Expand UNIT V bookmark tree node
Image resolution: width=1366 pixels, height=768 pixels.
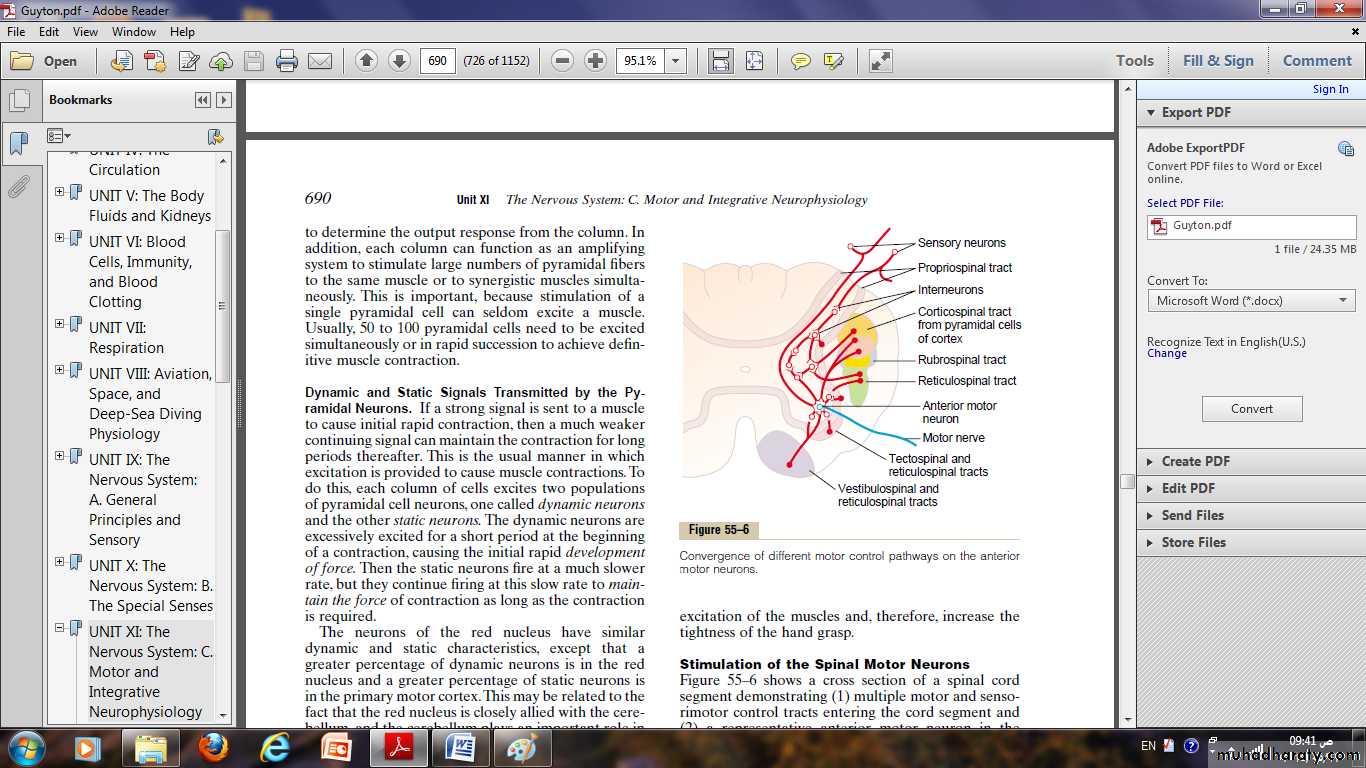(60, 192)
